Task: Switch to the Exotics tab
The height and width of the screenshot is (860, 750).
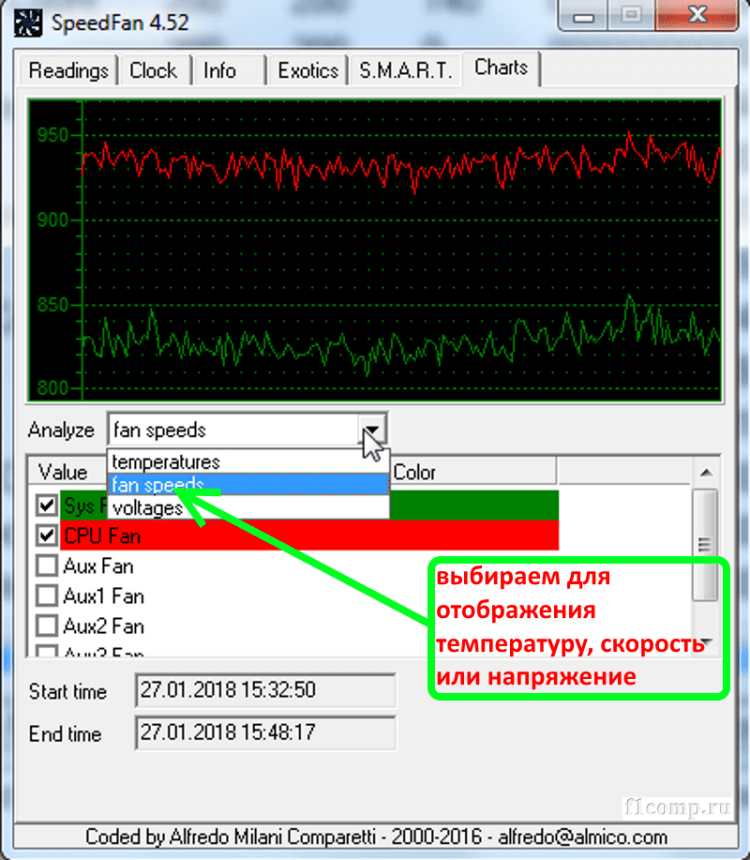Action: [x=307, y=71]
